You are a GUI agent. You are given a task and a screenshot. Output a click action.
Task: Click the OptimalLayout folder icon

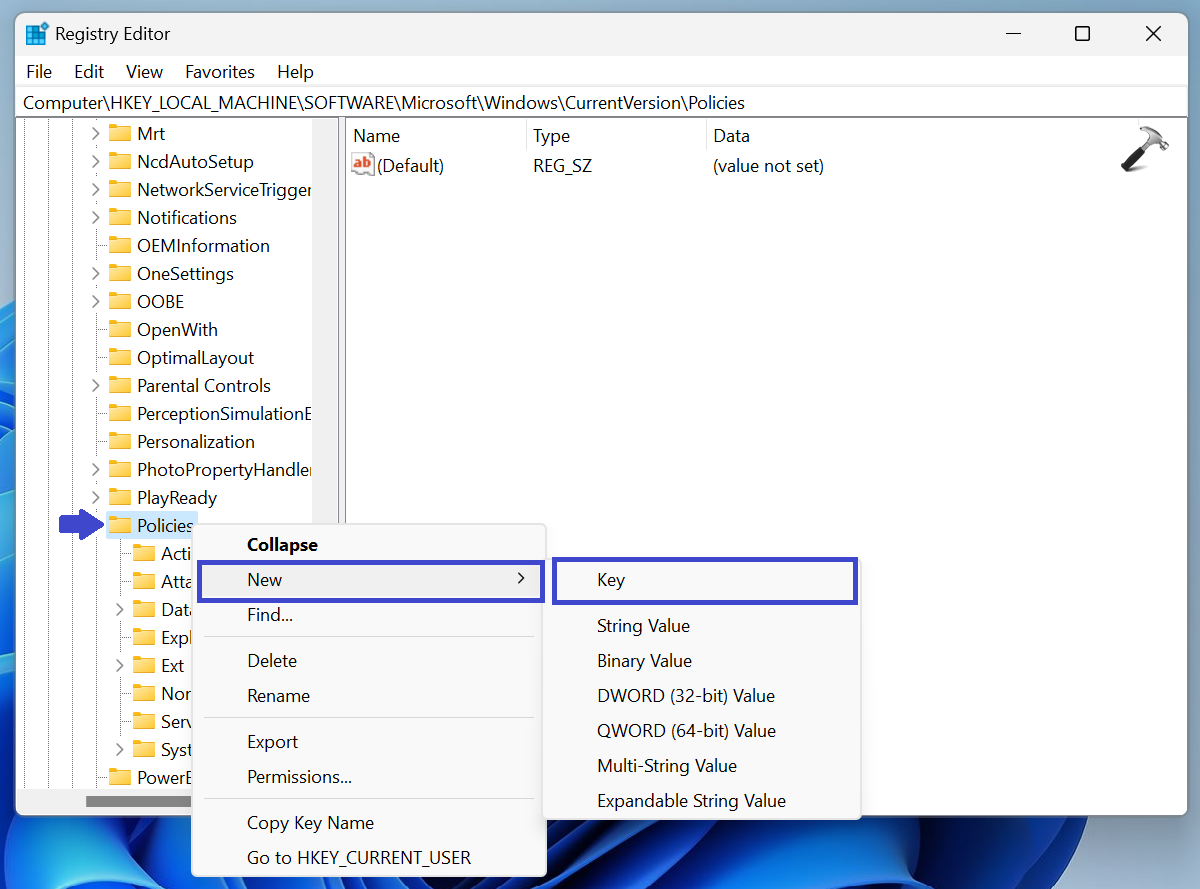coord(121,357)
